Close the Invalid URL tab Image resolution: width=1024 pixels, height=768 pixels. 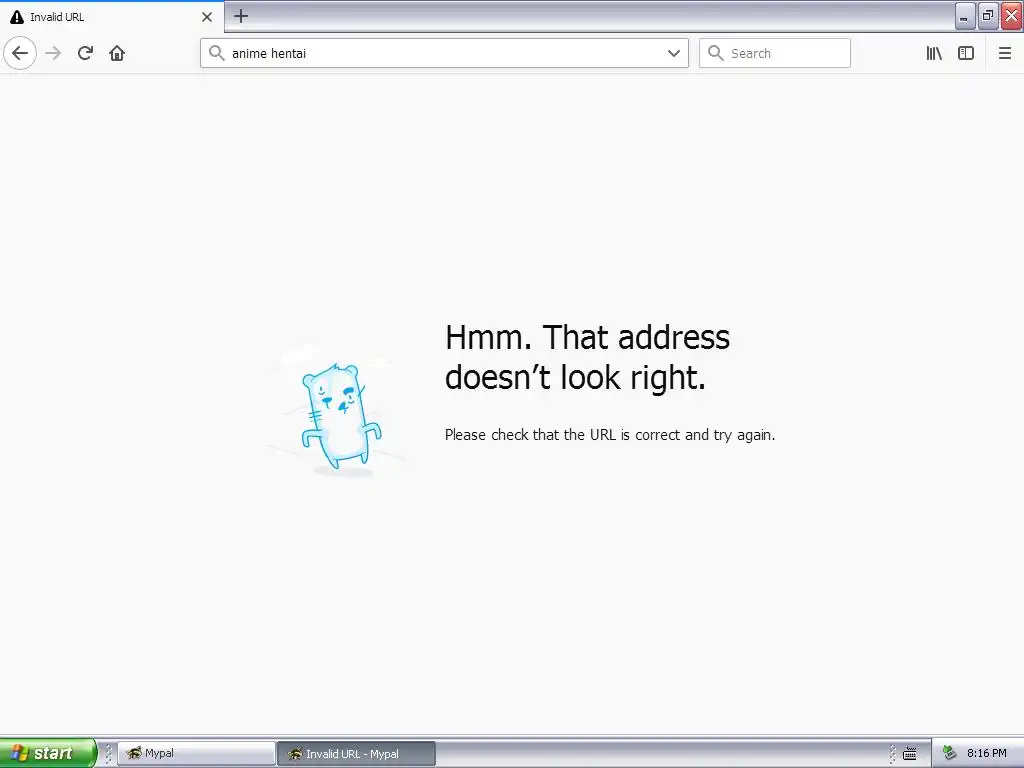tap(207, 17)
